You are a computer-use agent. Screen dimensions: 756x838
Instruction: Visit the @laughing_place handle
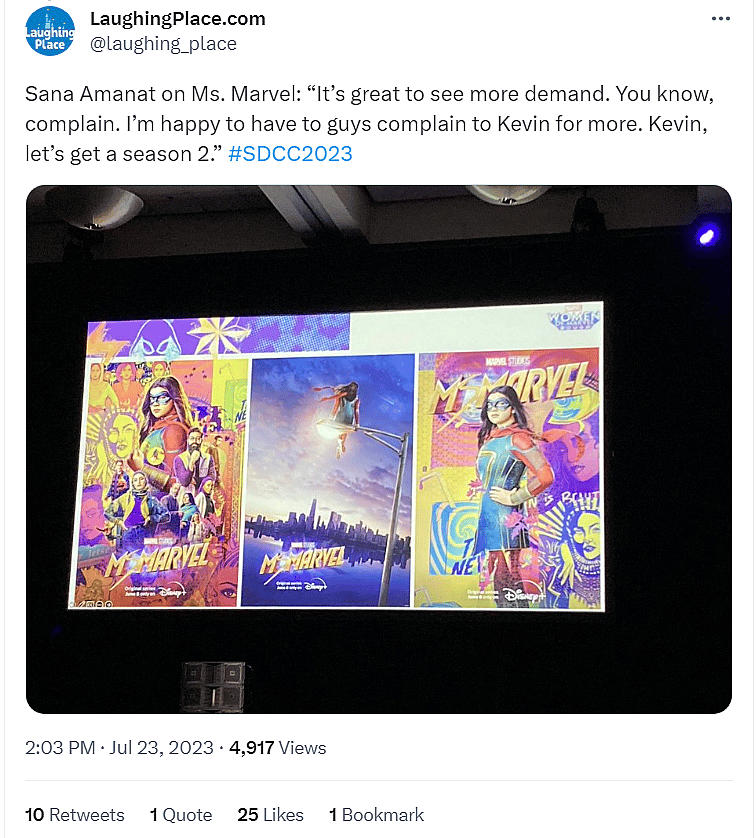163,43
